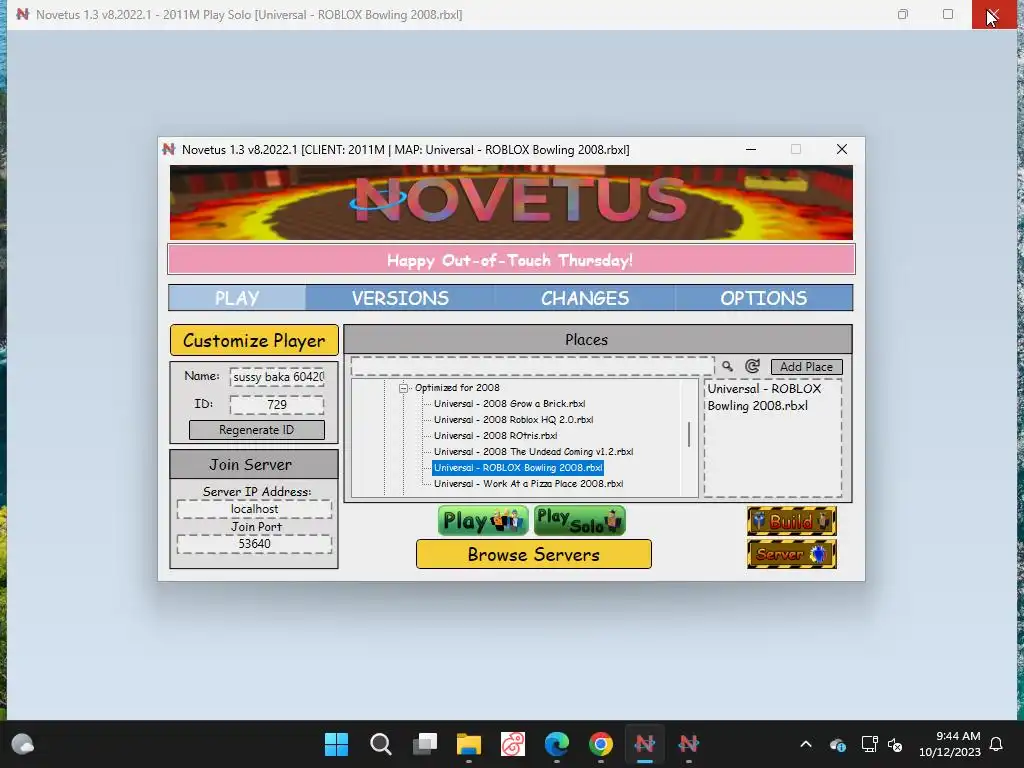This screenshot has width=1024, height=768.
Task: Switch to the PLAY tab
Action: (x=237, y=298)
